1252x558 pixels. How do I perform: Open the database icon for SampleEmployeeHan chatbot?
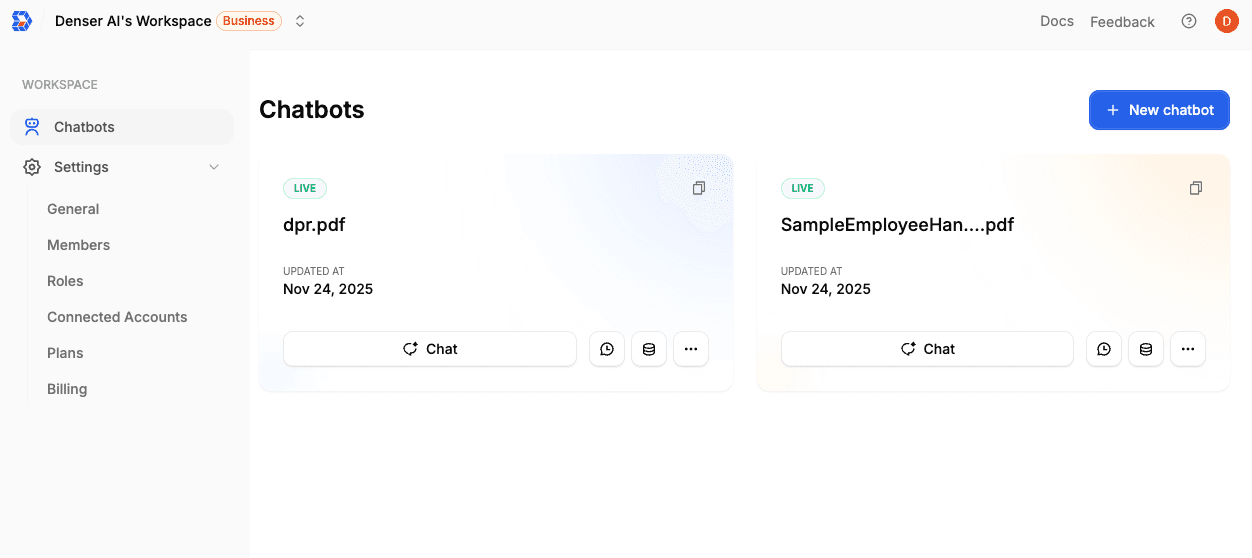(1146, 349)
